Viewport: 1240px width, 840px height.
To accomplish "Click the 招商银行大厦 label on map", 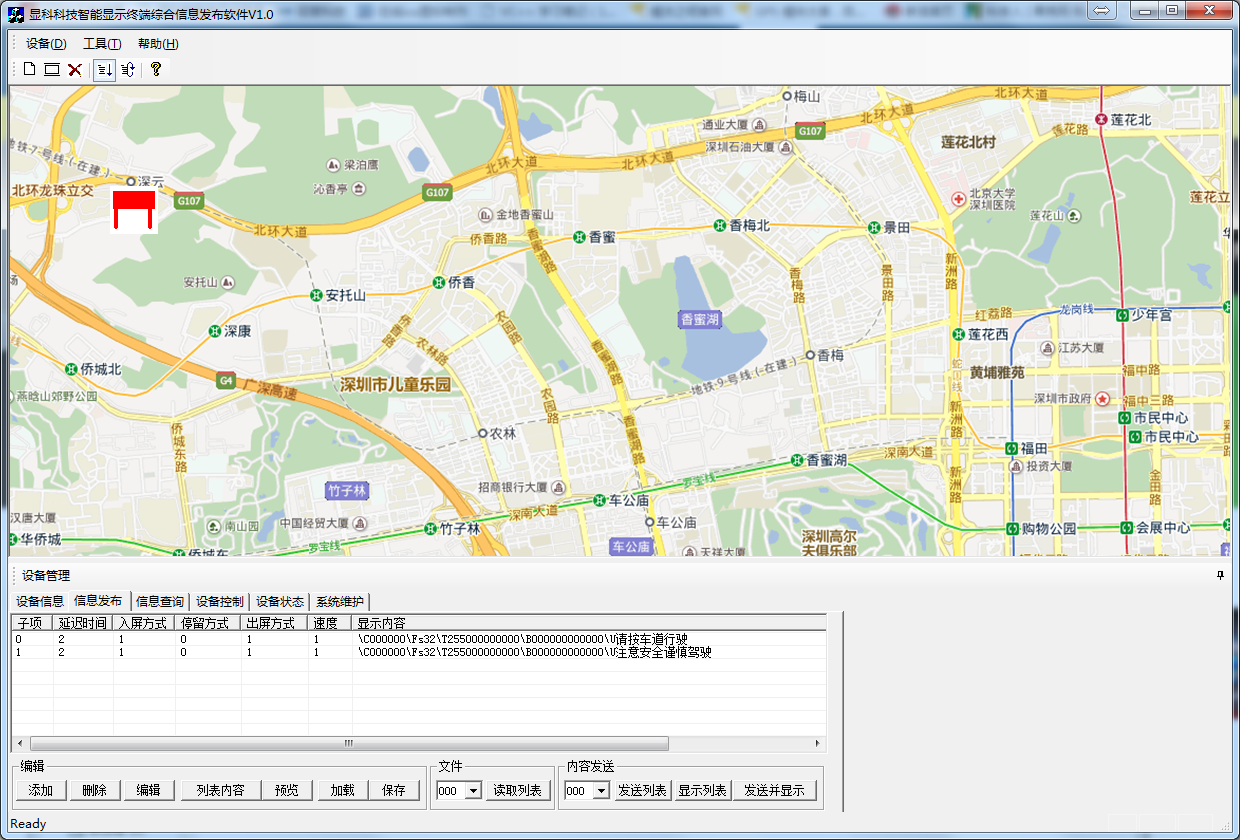I will [x=513, y=487].
